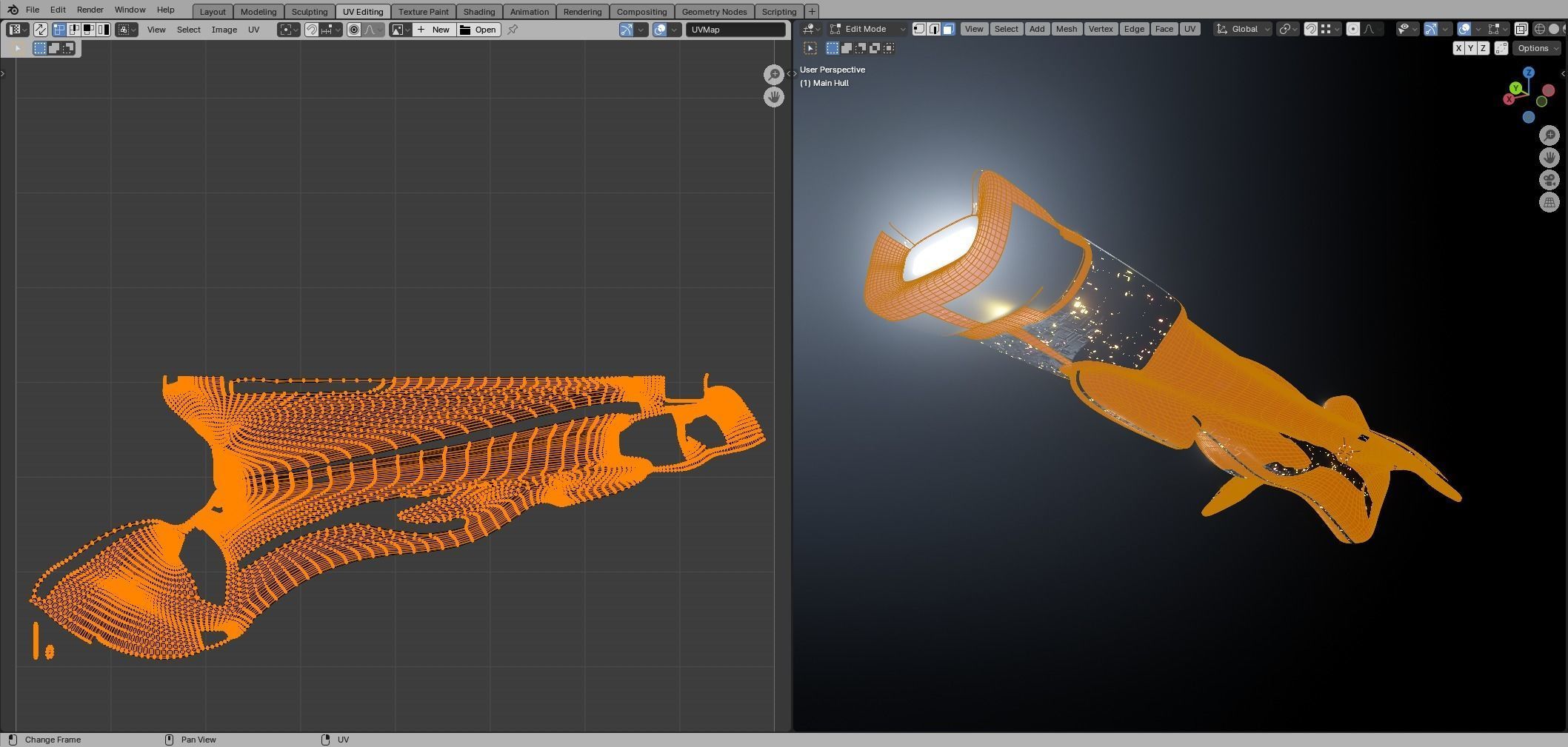
Task: Click the 3D viewport select box tool icon
Action: (x=810, y=48)
